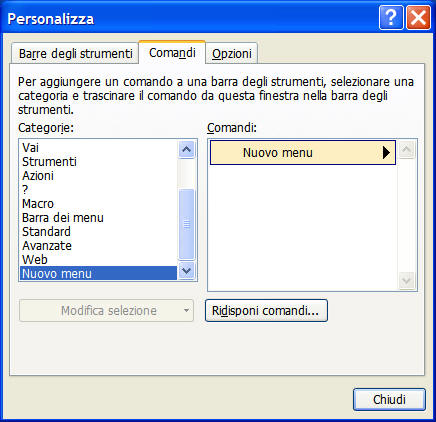436x422 pixels.
Task: Select the Comandi tab
Action: pyautogui.click(x=172, y=52)
